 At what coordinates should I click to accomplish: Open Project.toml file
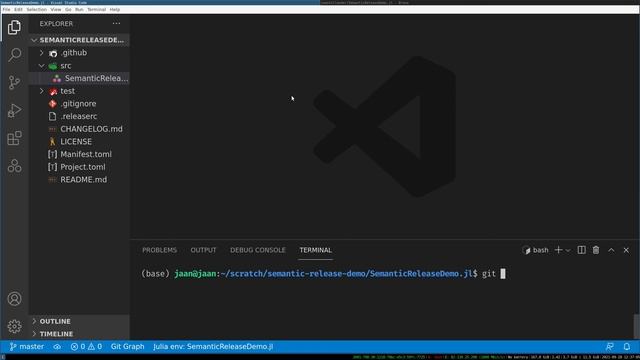pos(79,167)
